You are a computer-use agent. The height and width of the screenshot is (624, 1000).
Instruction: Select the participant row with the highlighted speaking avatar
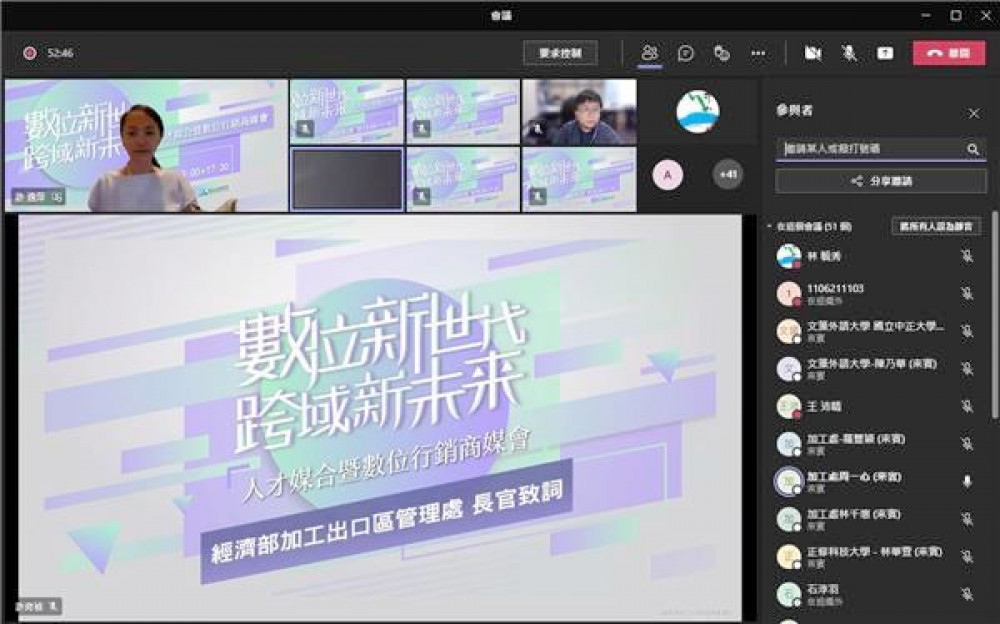[876, 482]
